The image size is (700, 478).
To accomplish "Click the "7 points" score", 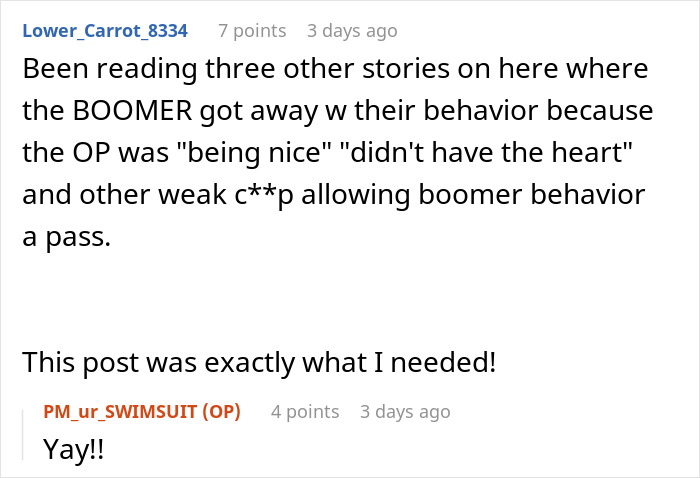I will tap(252, 31).
